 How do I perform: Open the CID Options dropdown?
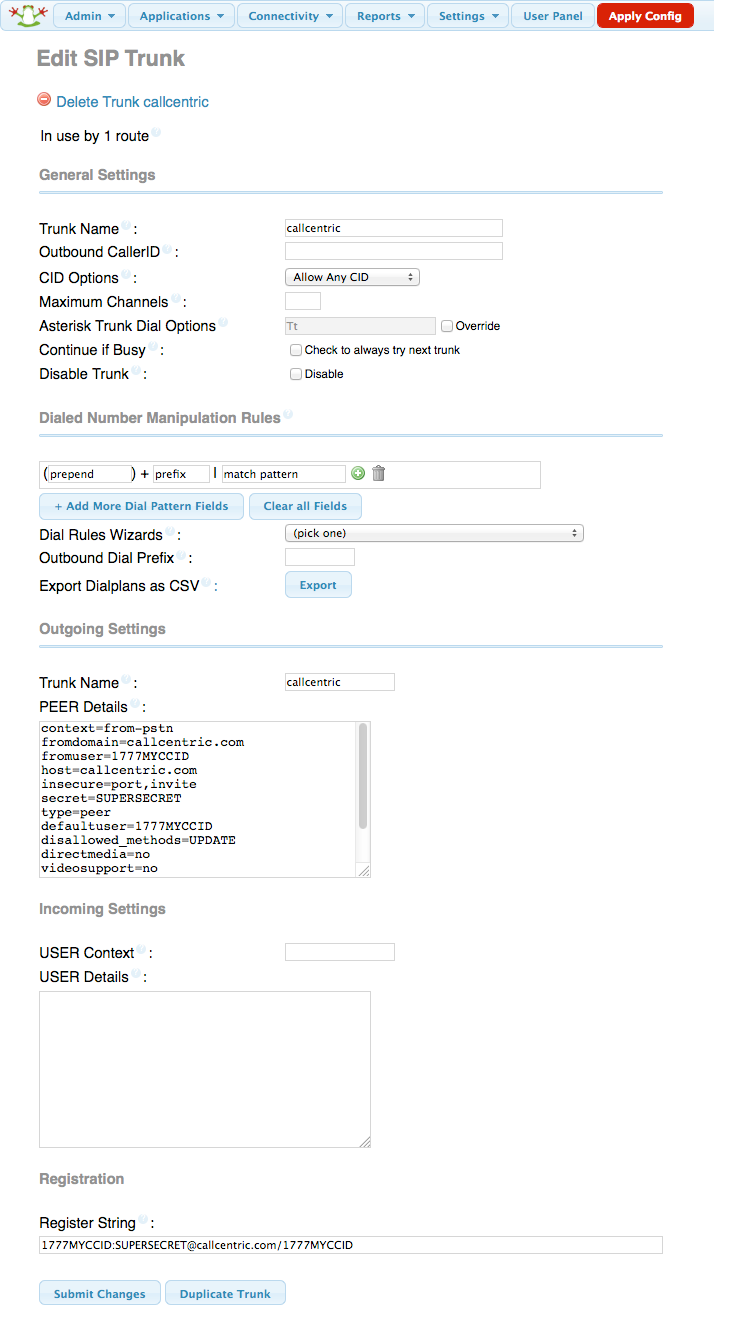352,277
